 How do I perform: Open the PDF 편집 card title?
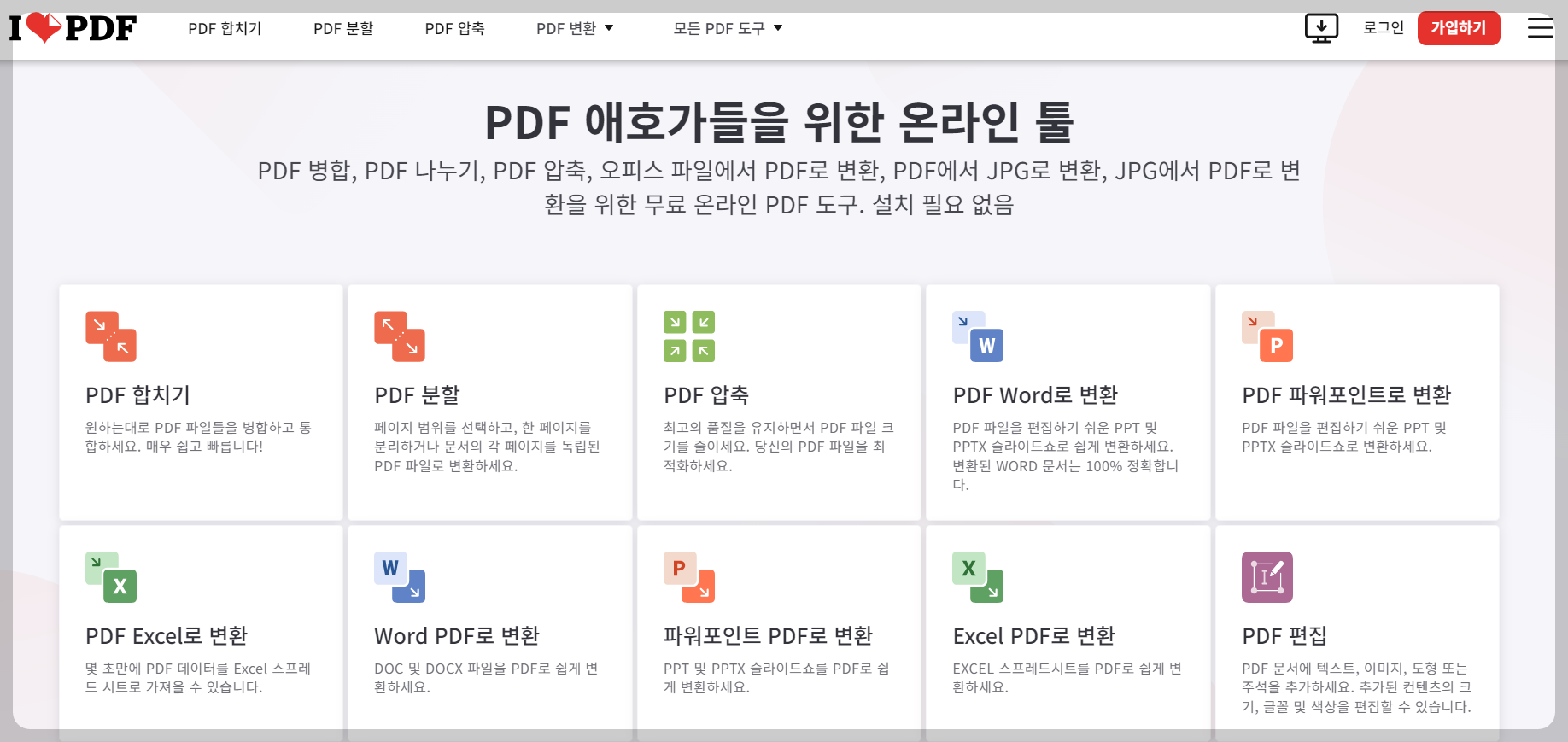1284,636
